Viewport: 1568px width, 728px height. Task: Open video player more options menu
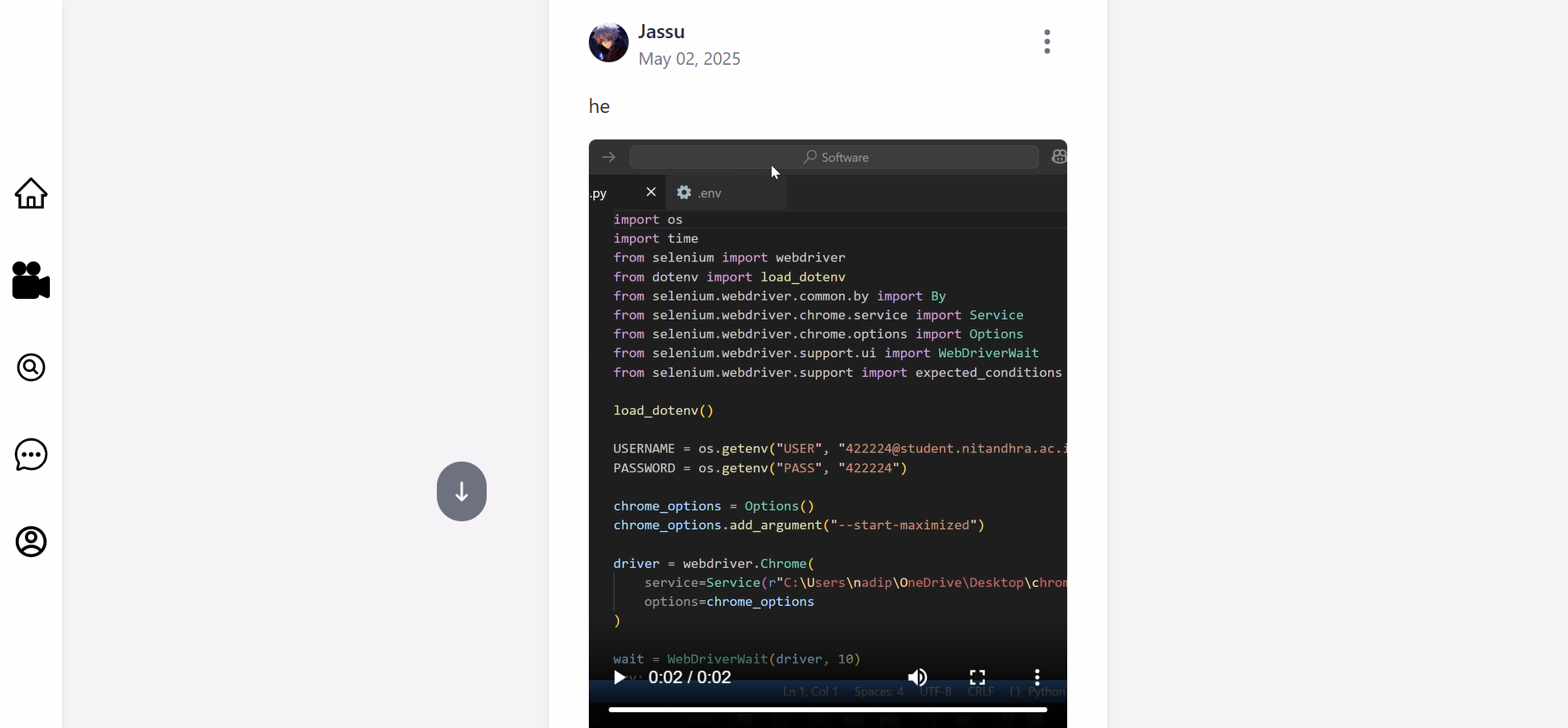[1037, 677]
